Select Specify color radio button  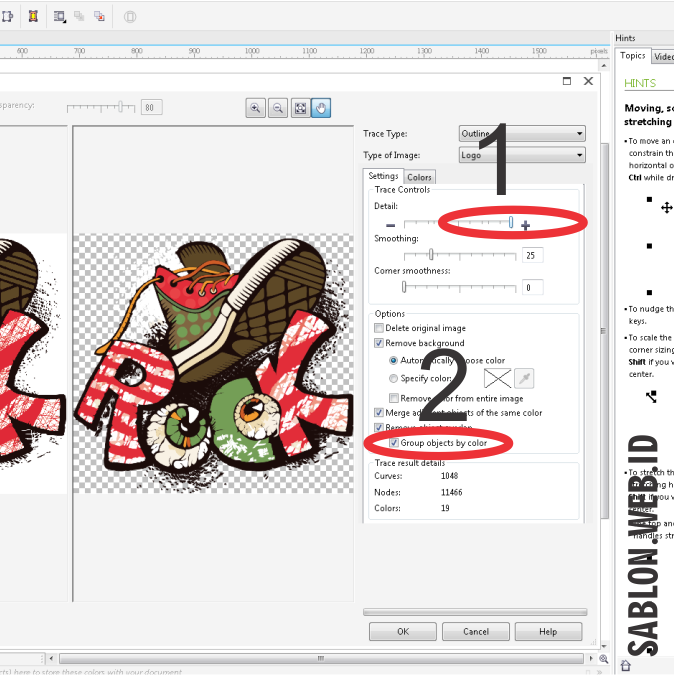(393, 378)
